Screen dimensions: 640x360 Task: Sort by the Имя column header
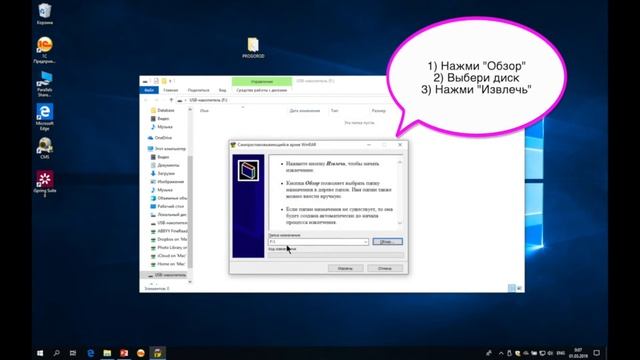point(204,111)
